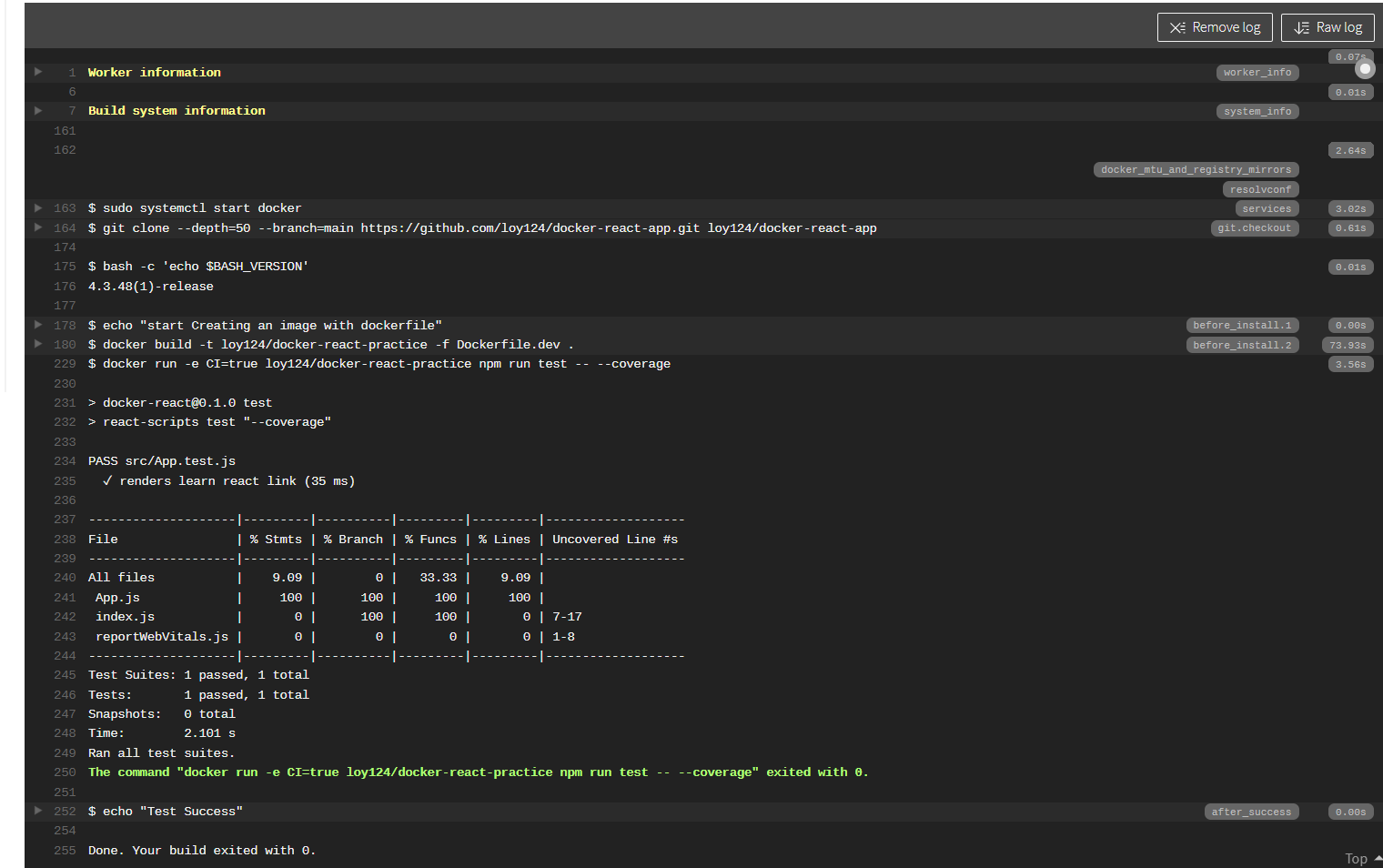This screenshot has width=1383, height=868.
Task: Click the green exited with 0 message
Action: pos(478,772)
